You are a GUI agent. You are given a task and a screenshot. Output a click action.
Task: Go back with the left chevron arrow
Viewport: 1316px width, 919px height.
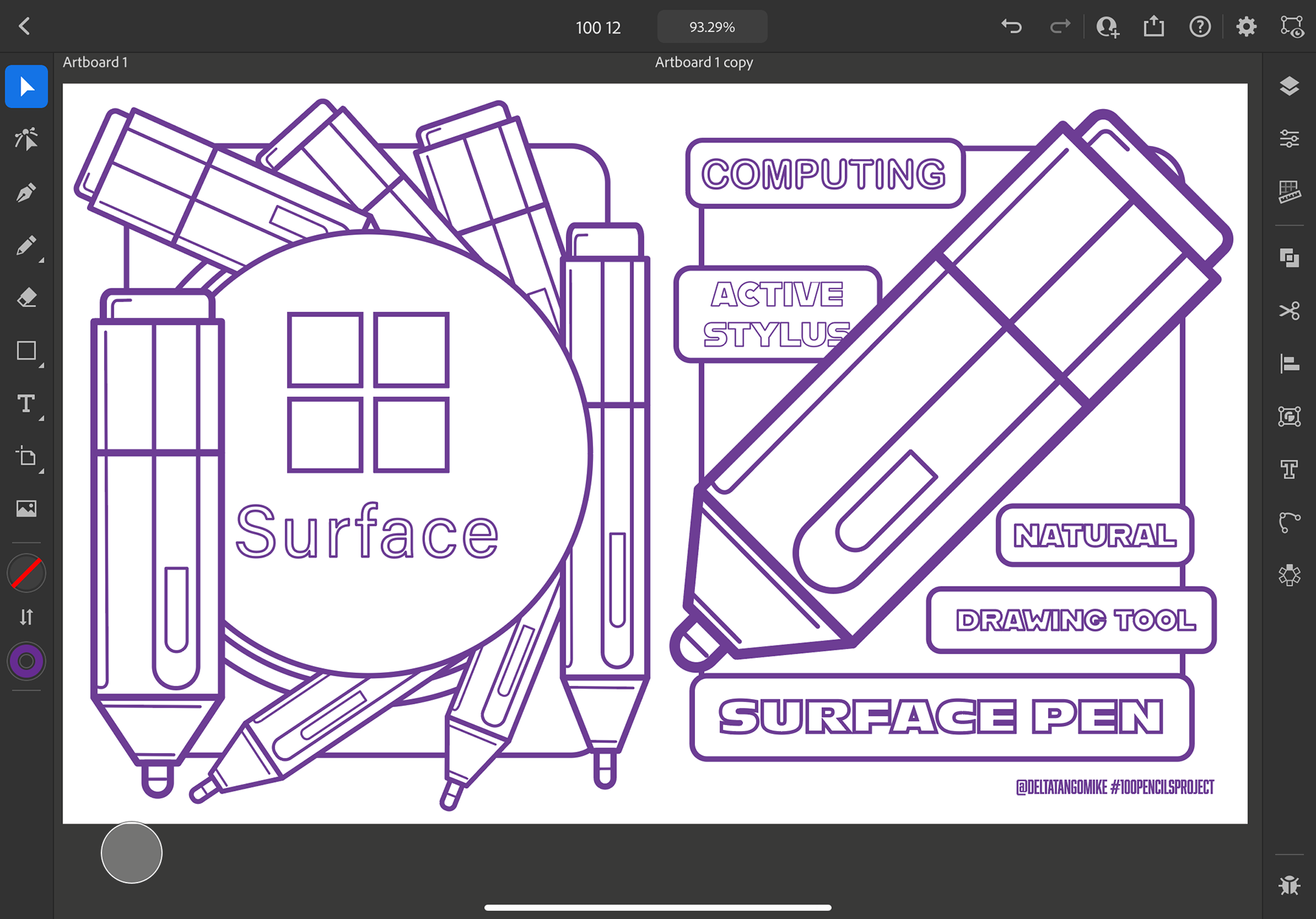(x=25, y=27)
